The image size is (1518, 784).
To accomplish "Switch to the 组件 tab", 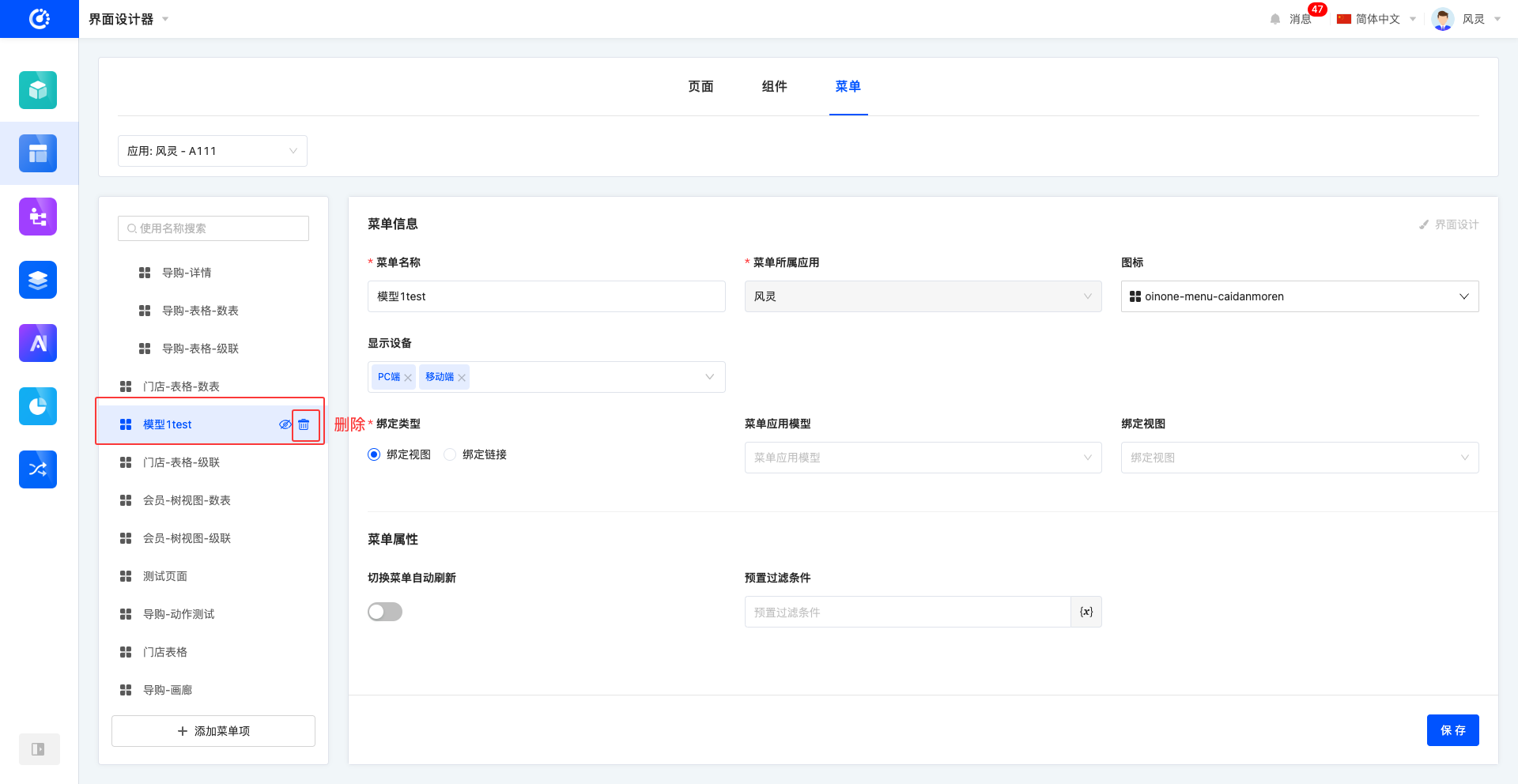I will [774, 86].
